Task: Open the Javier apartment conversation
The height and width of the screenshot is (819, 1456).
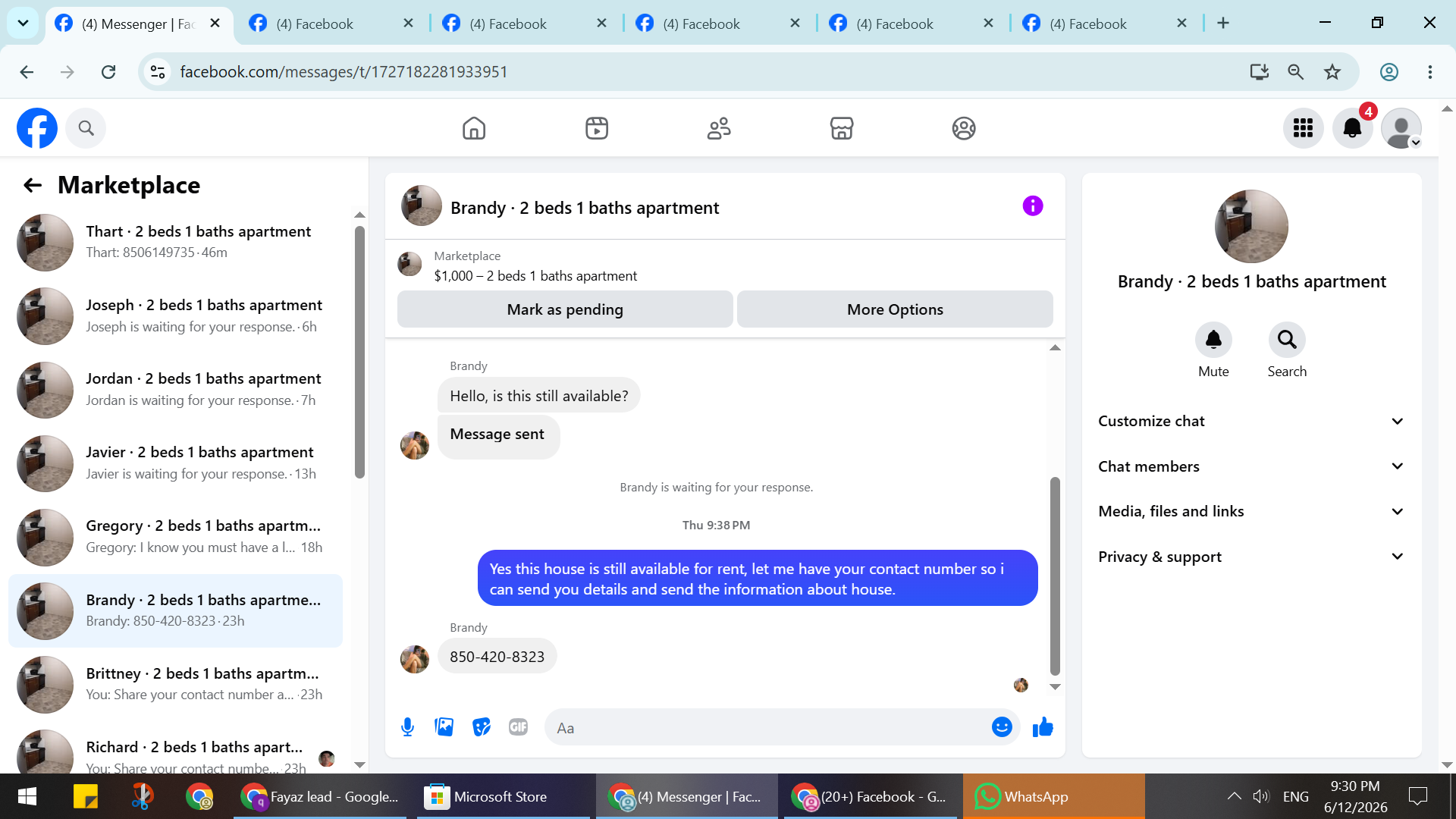Action: click(176, 463)
